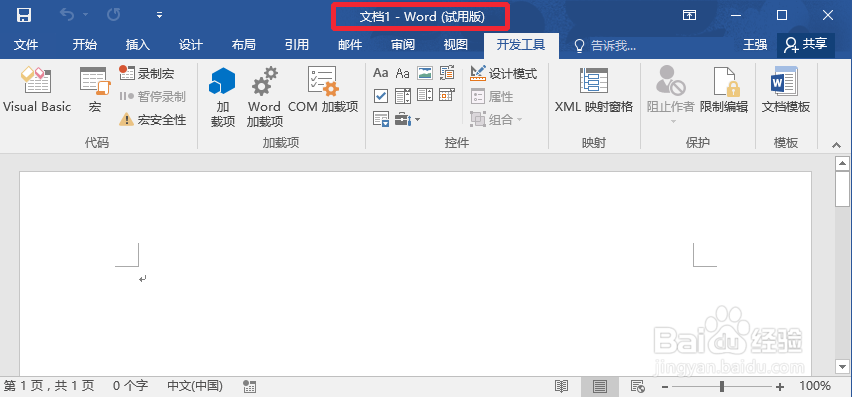Click the 中文(中国) language indicator
The image size is (852, 397).
coord(195,386)
